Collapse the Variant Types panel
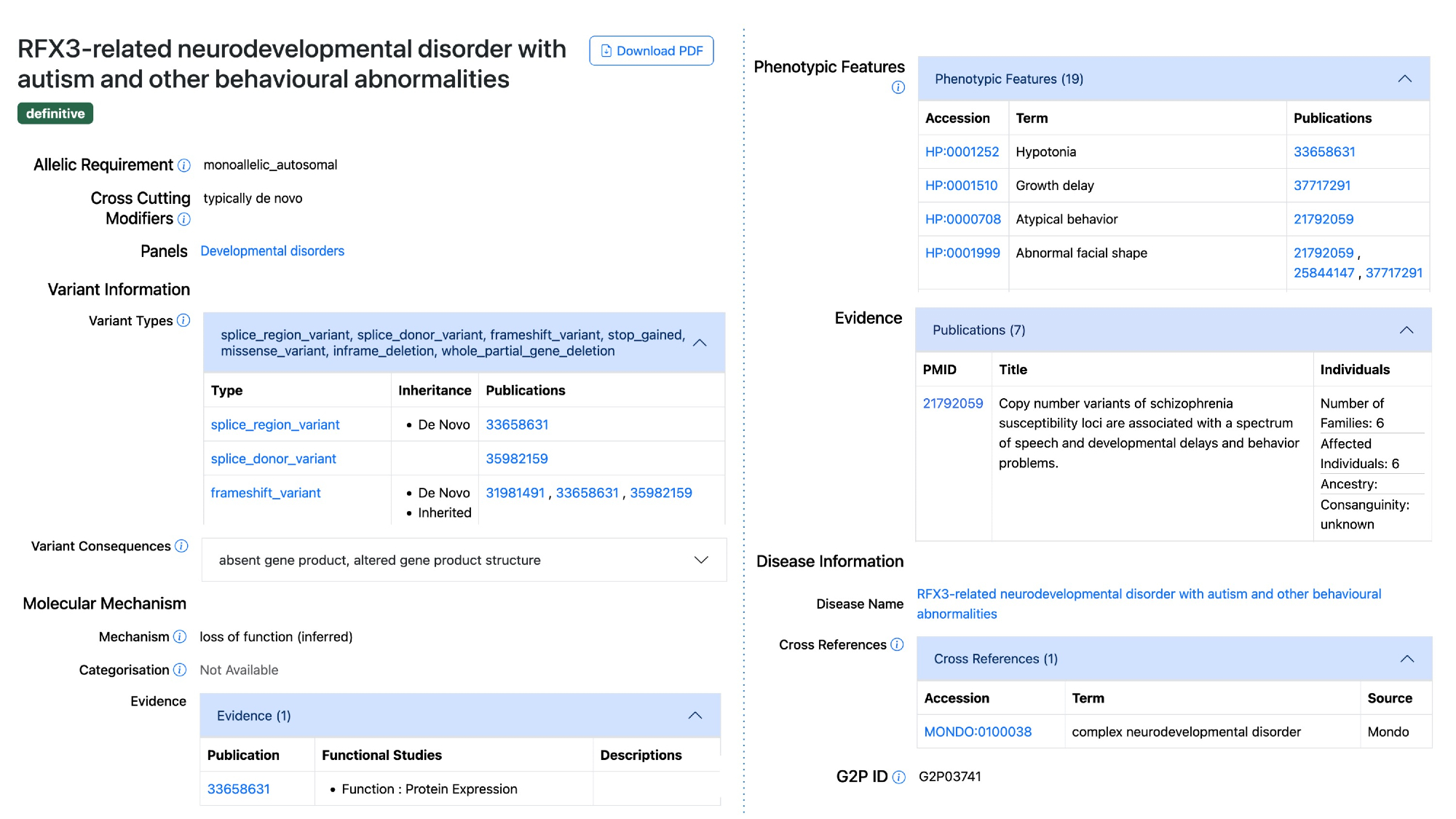This screenshot has height=819, width=1456. 700,343
